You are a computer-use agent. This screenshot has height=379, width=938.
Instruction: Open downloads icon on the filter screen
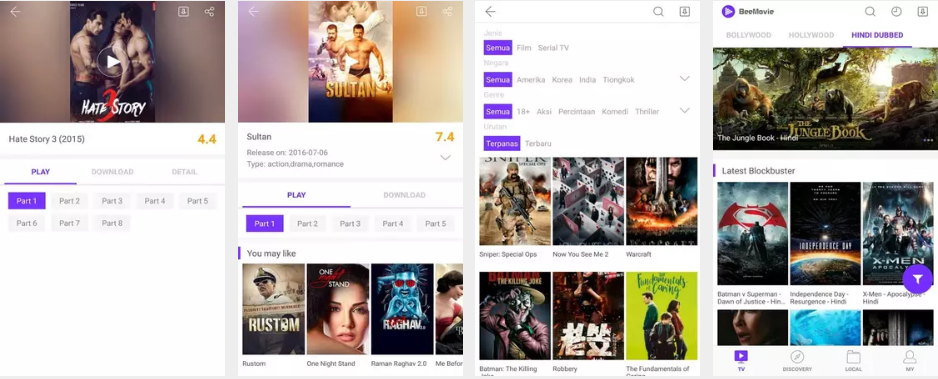point(685,12)
